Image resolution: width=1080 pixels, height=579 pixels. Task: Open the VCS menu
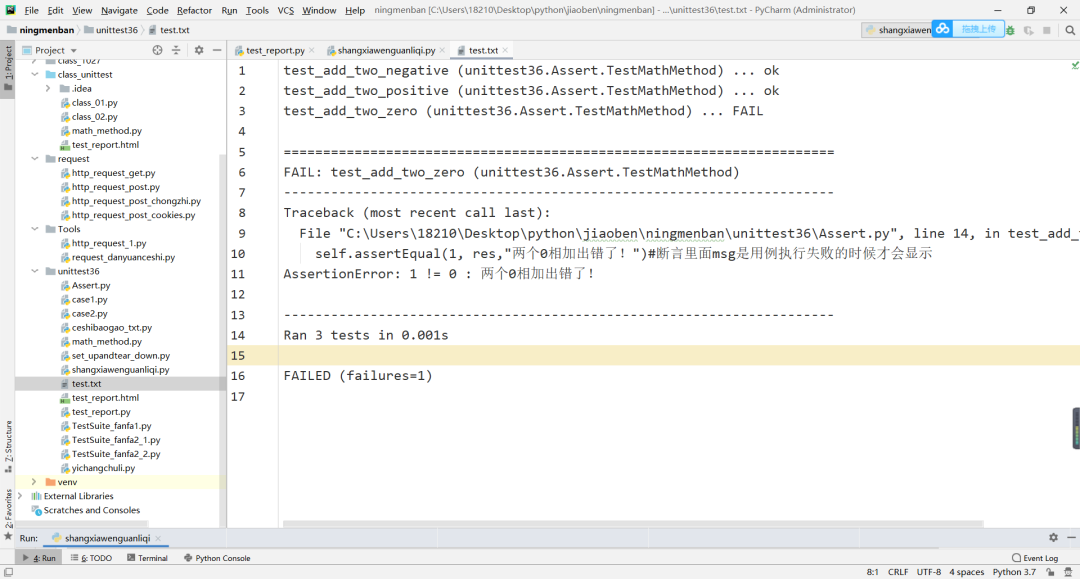pos(285,10)
